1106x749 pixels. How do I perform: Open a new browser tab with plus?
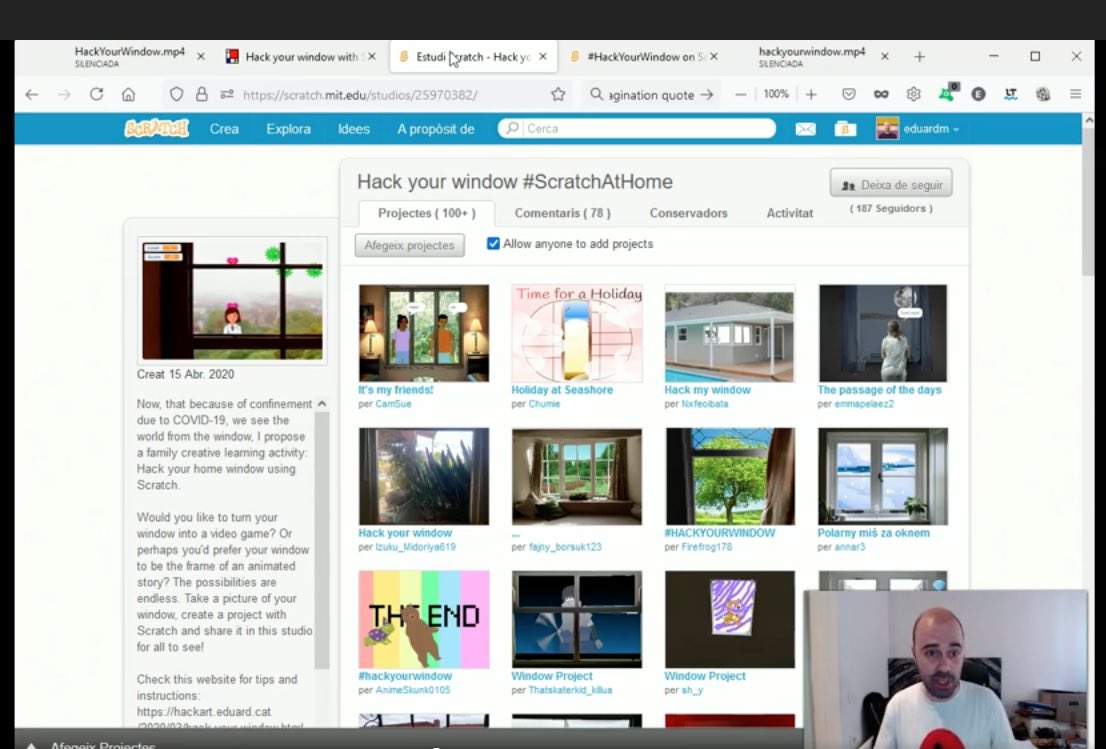pos(919,57)
